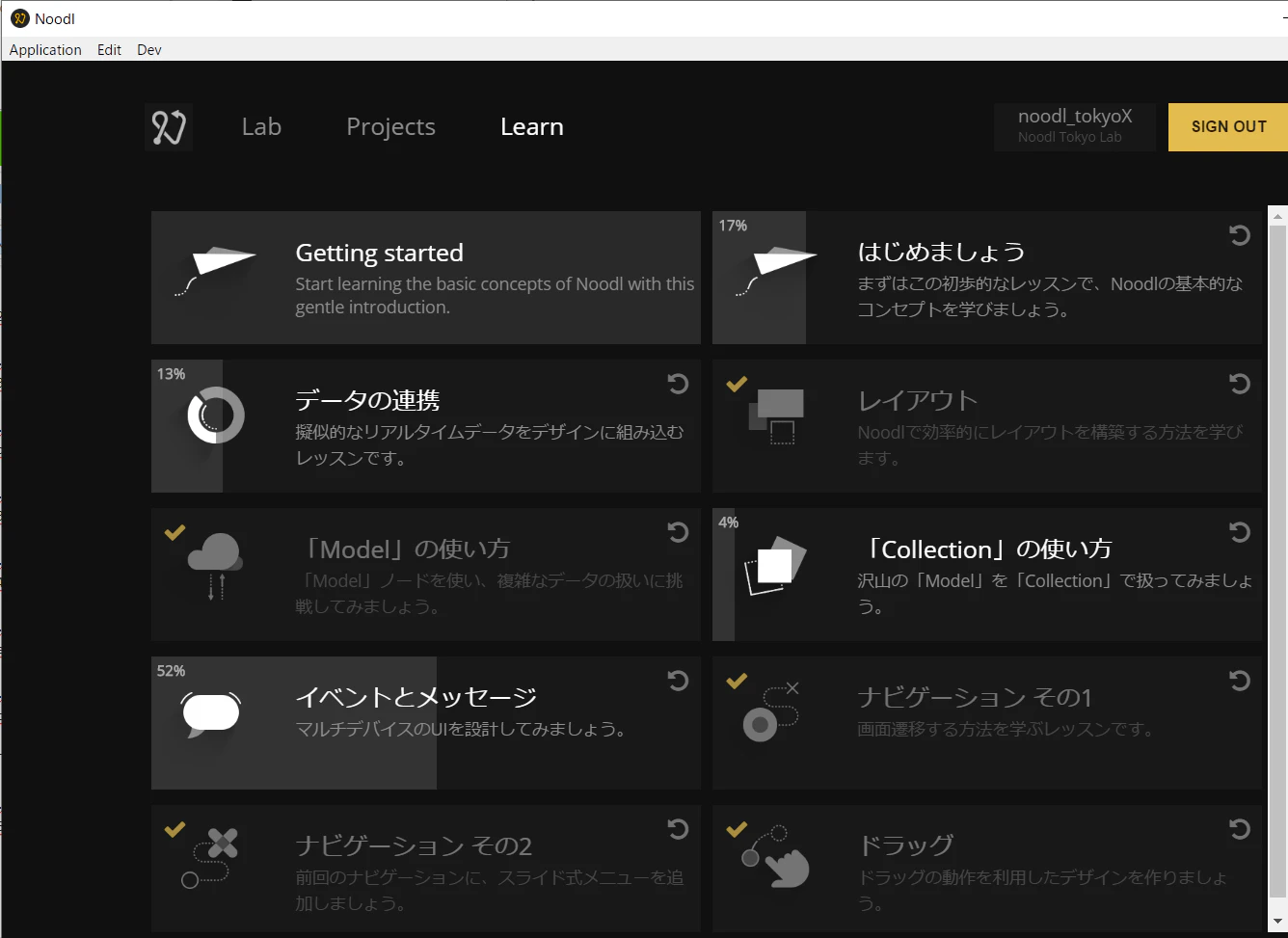Reset progress on ナビゲーション その2 lesson
The height and width of the screenshot is (938, 1288).
coord(678,829)
